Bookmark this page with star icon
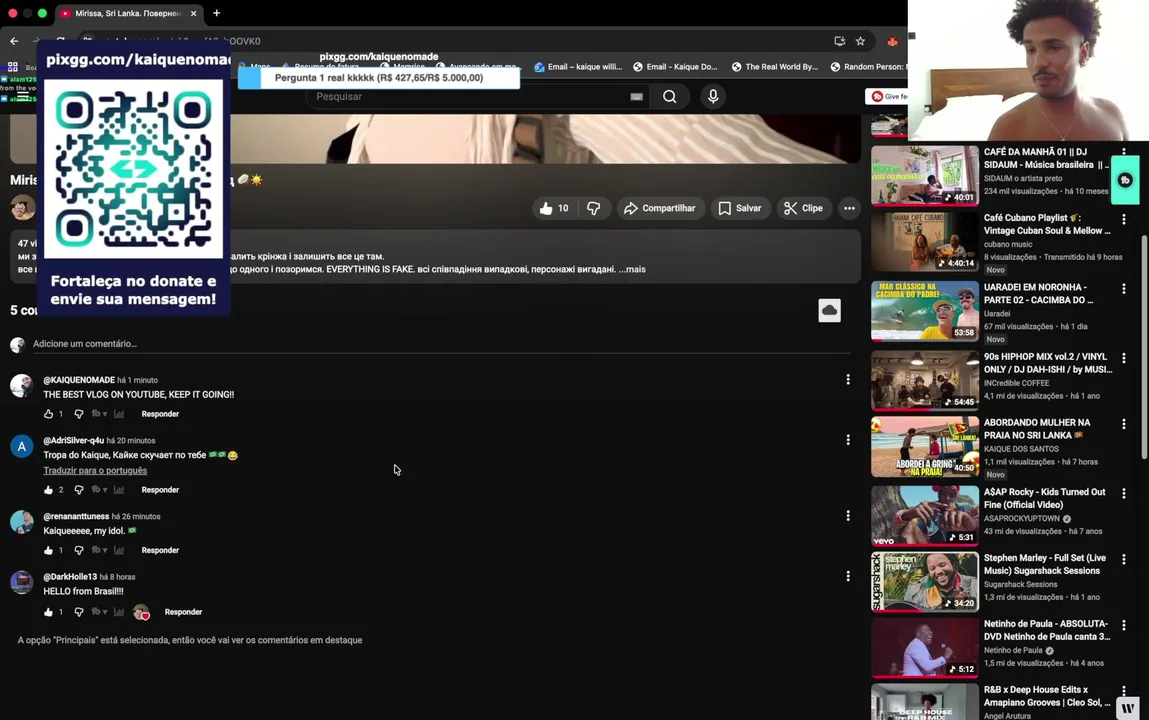 point(860,41)
